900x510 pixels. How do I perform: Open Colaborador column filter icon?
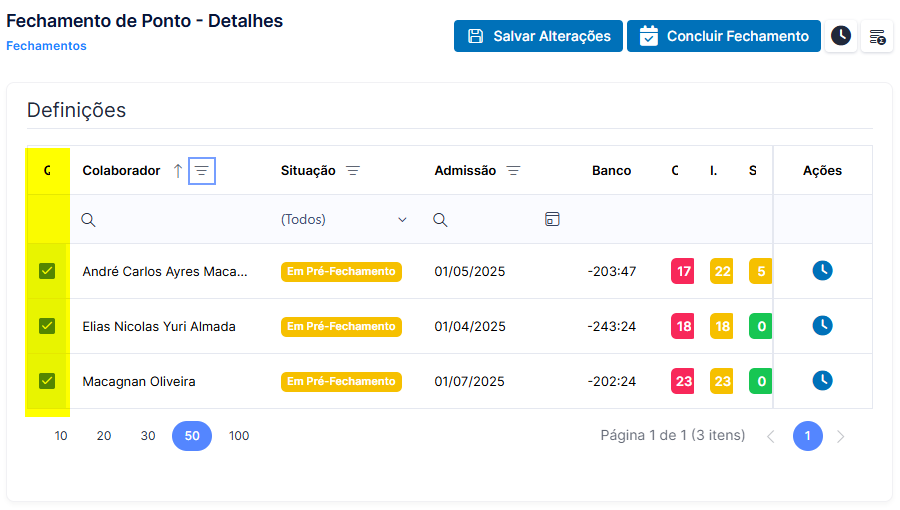(201, 171)
